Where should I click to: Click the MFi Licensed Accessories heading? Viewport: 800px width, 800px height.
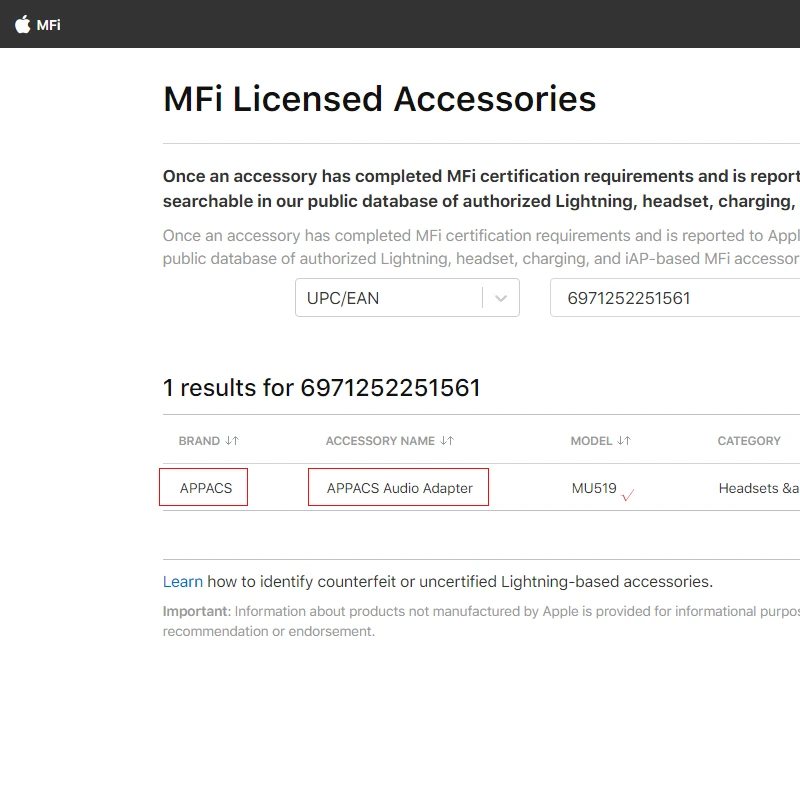[379, 99]
